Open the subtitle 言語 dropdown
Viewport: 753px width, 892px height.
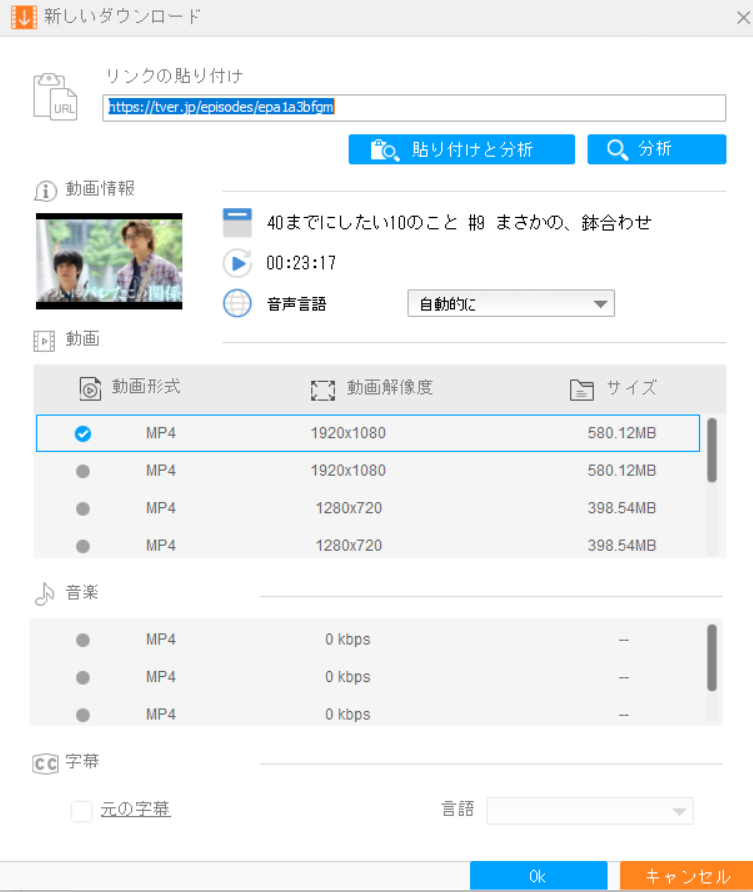(589, 811)
